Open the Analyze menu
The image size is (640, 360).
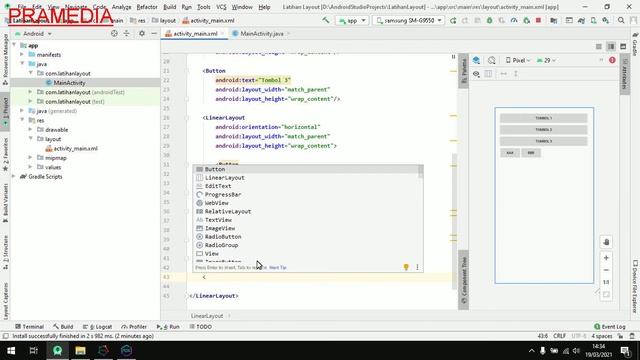(121, 7)
